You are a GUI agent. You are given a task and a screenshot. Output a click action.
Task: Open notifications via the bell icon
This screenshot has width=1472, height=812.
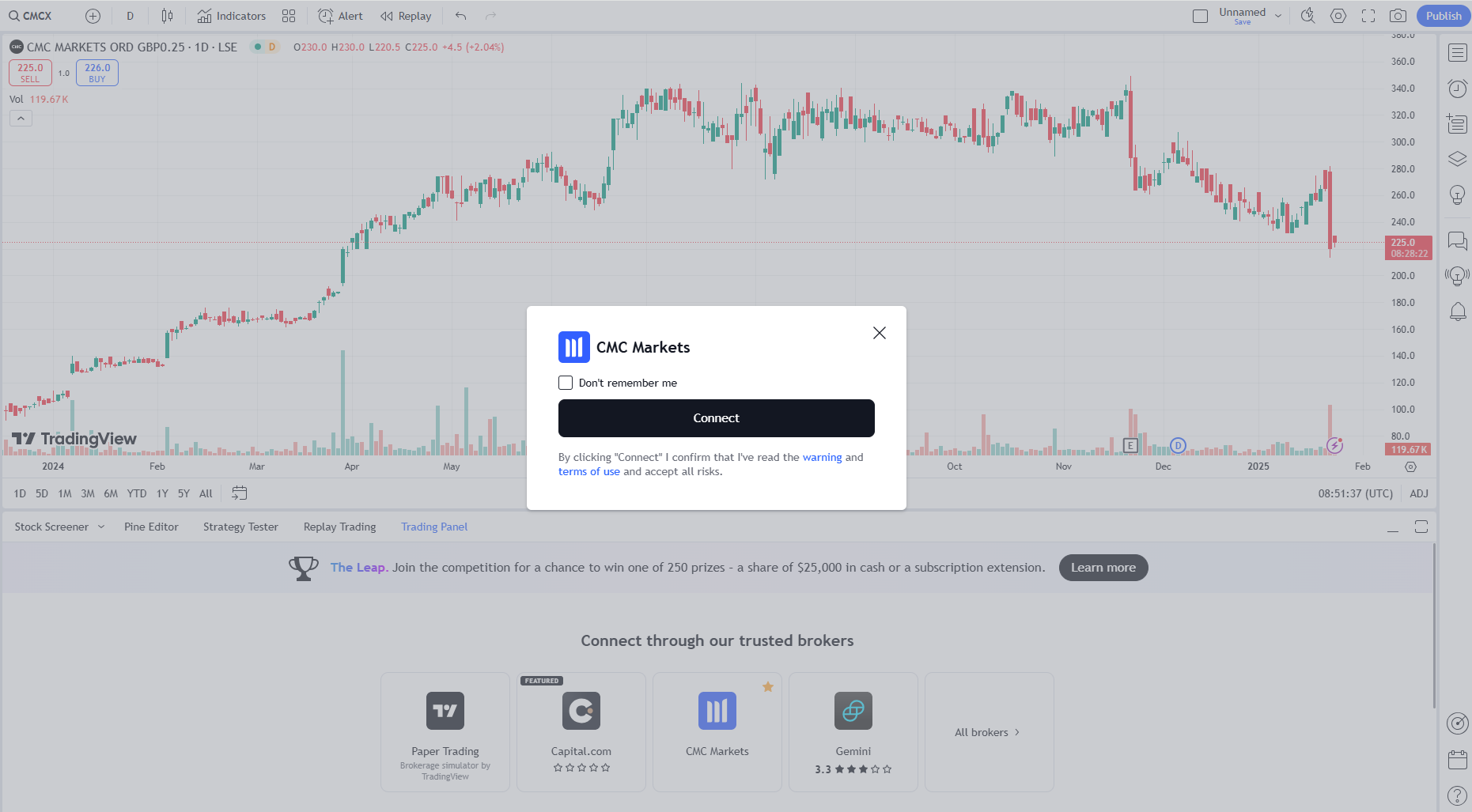tap(1456, 312)
